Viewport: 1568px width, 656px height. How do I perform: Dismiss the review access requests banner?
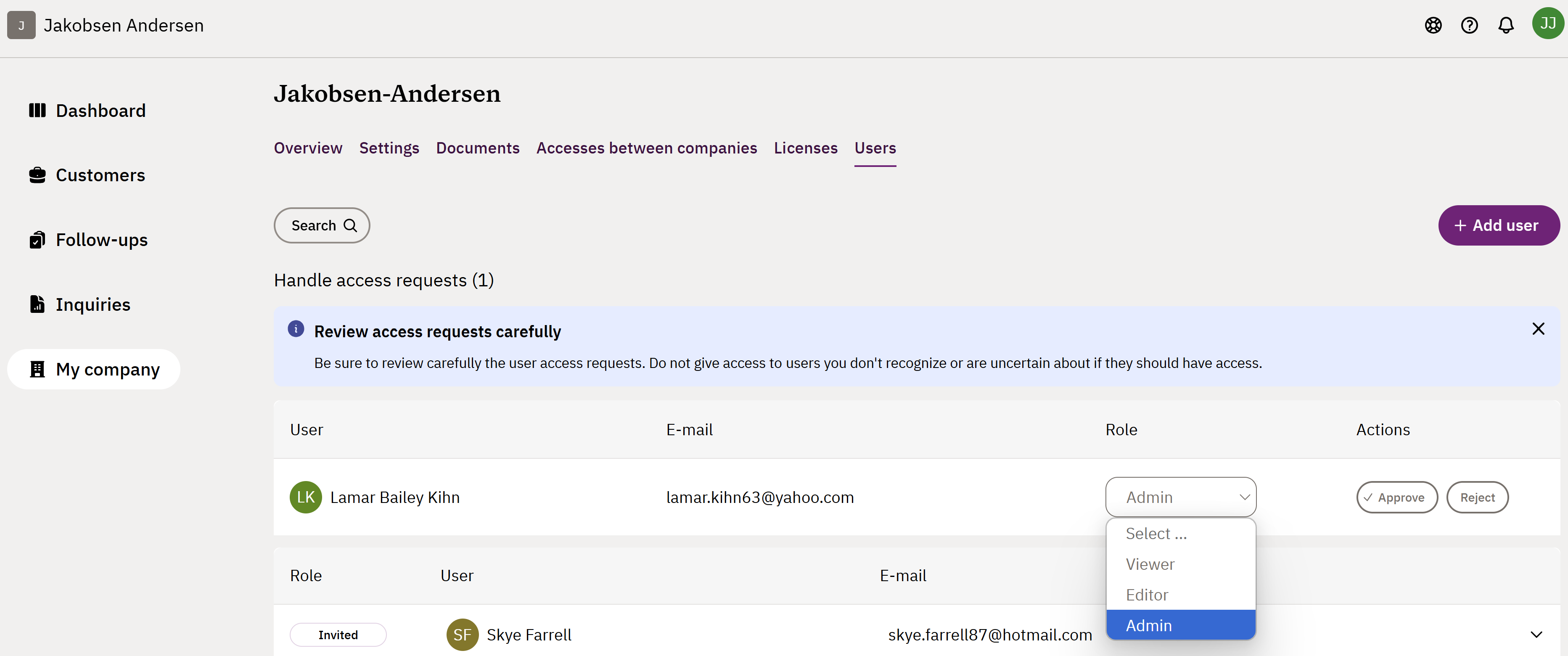(1538, 329)
